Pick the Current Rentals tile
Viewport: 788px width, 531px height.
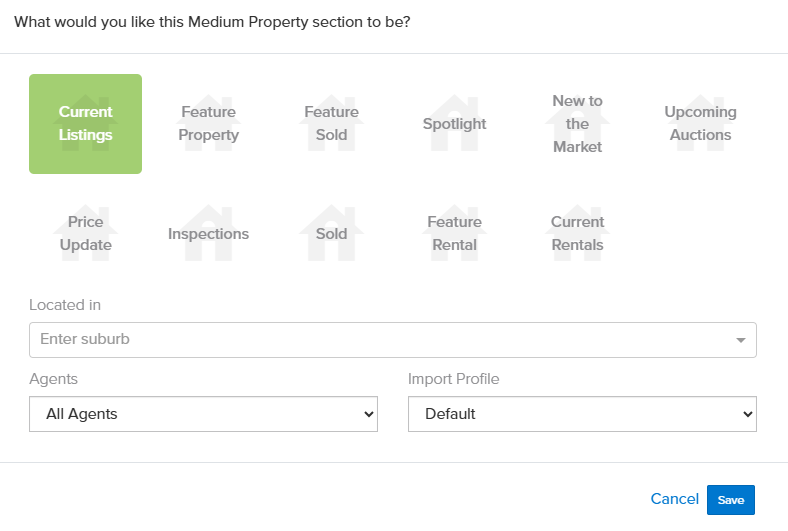pyautogui.click(x=577, y=233)
